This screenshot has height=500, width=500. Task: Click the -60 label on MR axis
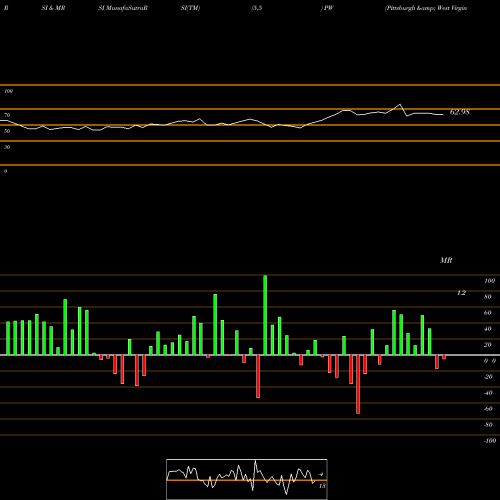488,409
